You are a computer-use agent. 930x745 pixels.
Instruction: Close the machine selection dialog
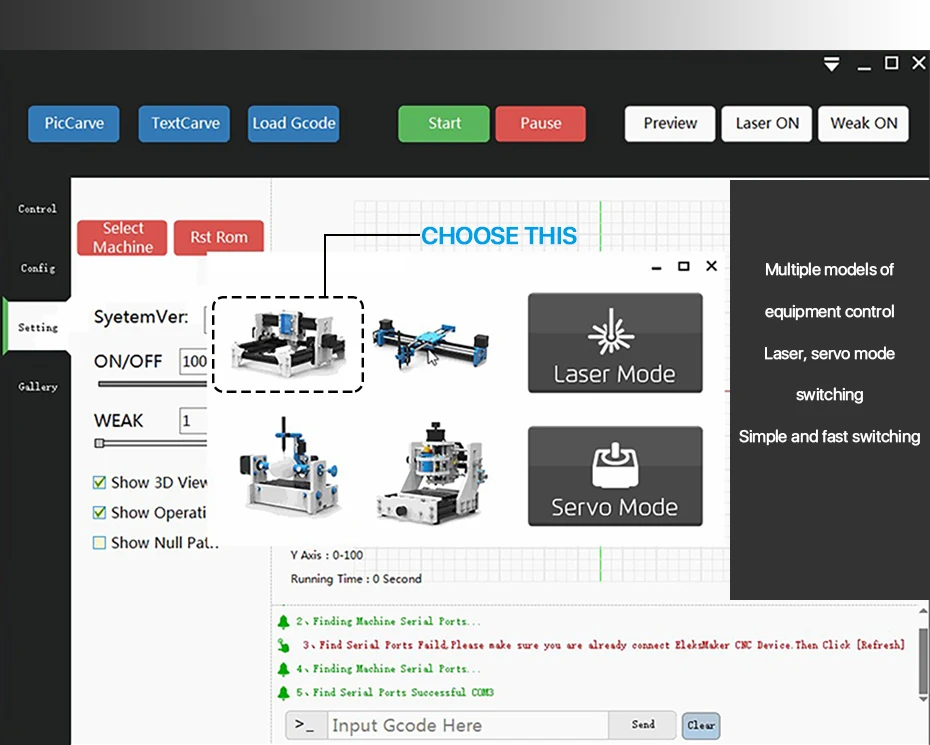(x=712, y=266)
